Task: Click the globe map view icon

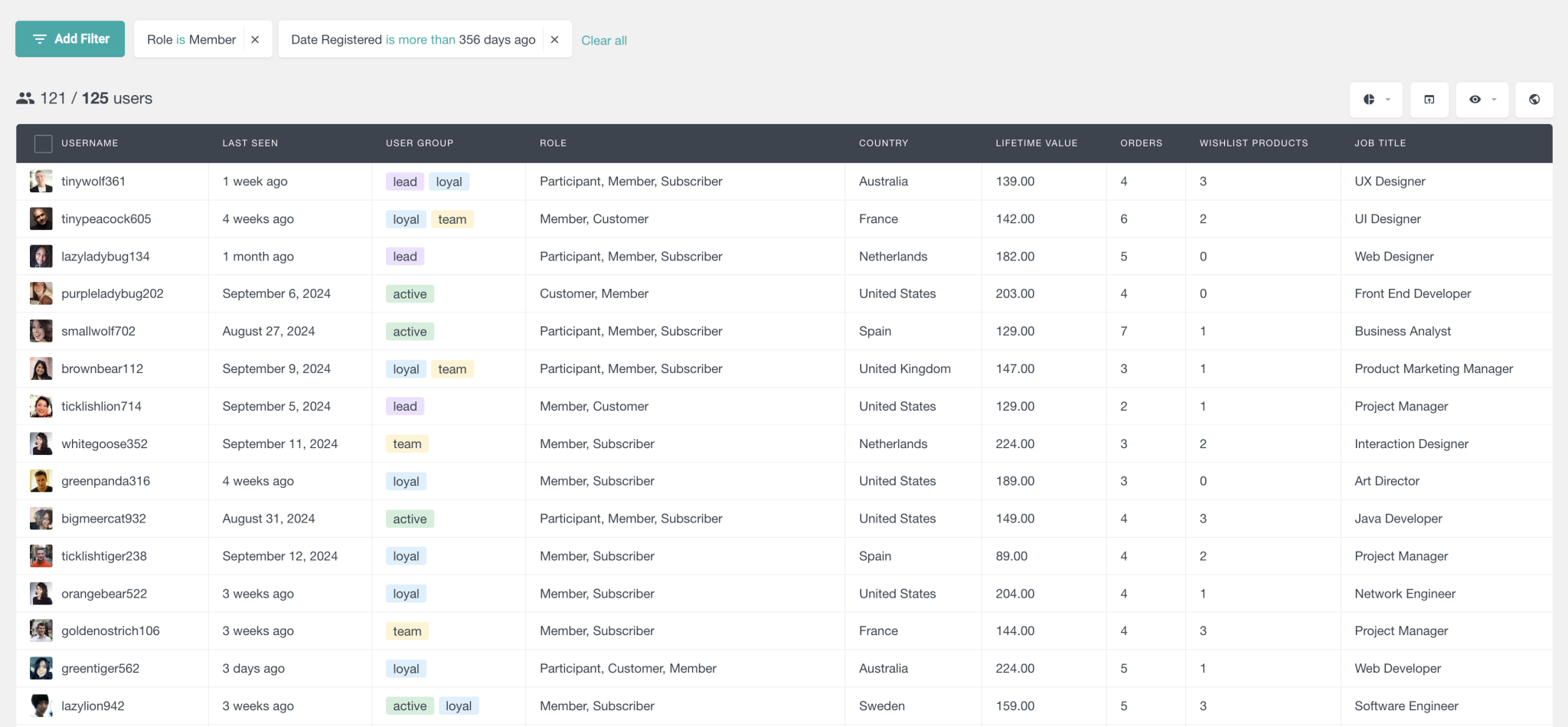Action: [1534, 100]
